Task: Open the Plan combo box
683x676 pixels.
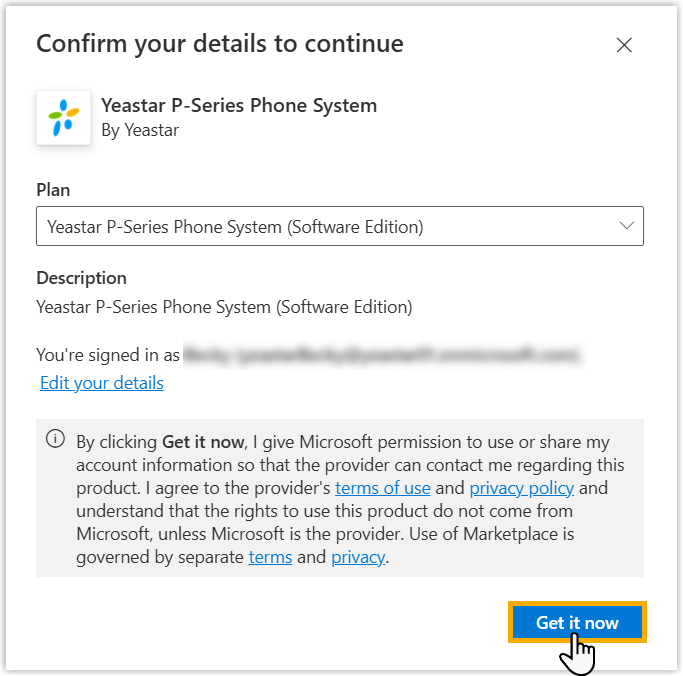Action: point(330,227)
